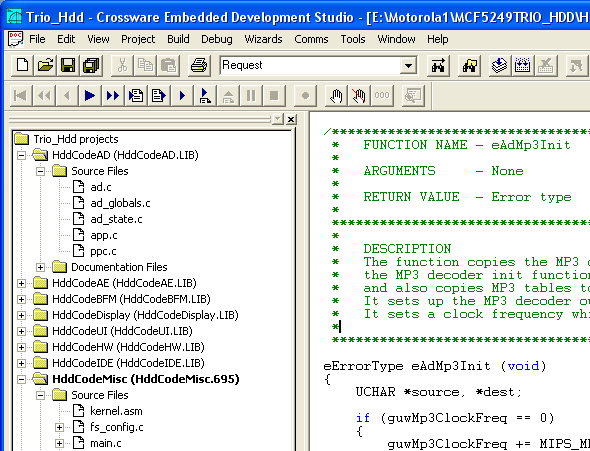The height and width of the screenshot is (451, 590).
Task: Click the Open file folder icon
Action: pyautogui.click(x=45, y=65)
